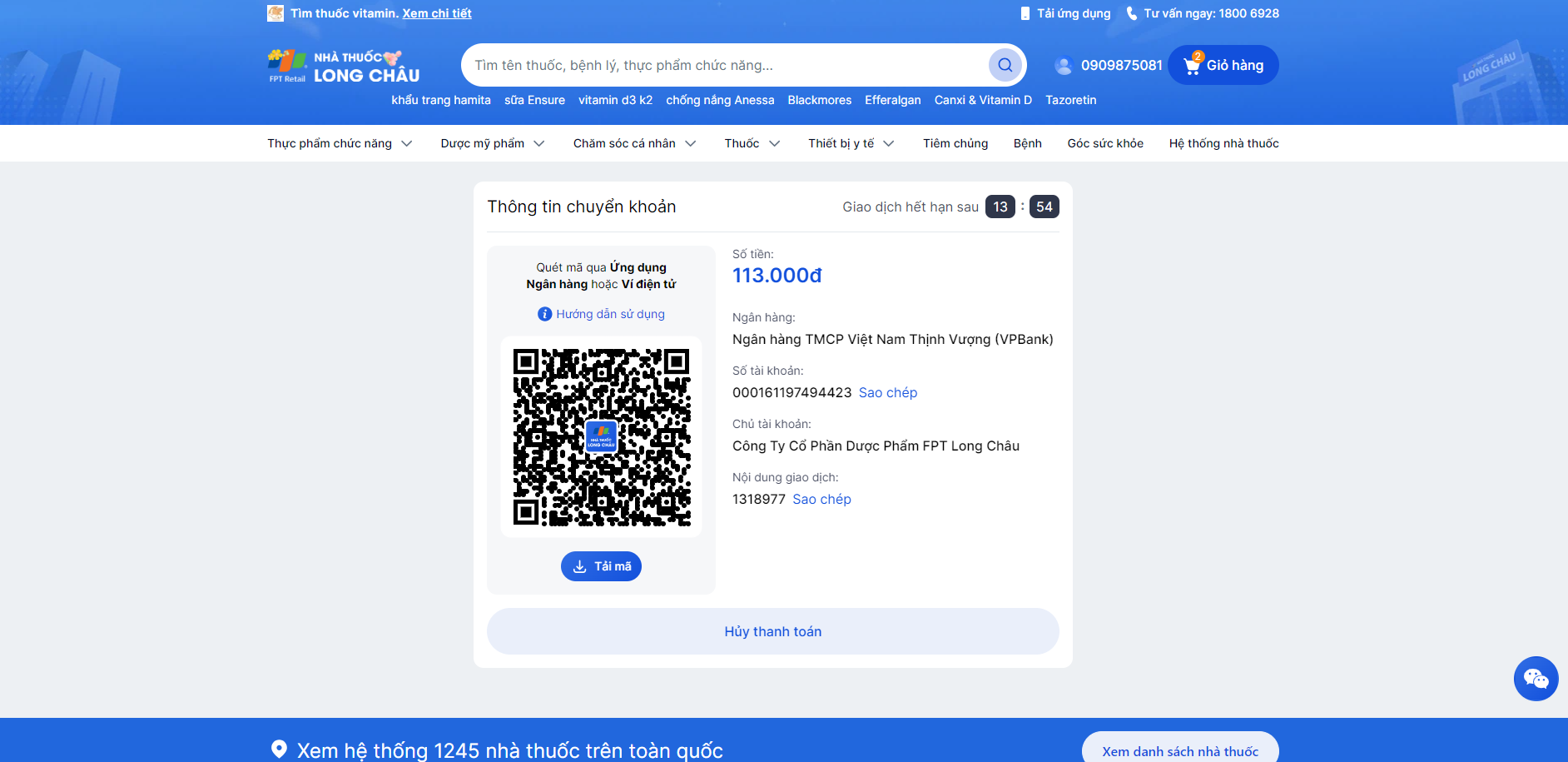Screen dimensions: 1568x762
Task: Open Tiêm chủng menu item
Action: click(955, 143)
